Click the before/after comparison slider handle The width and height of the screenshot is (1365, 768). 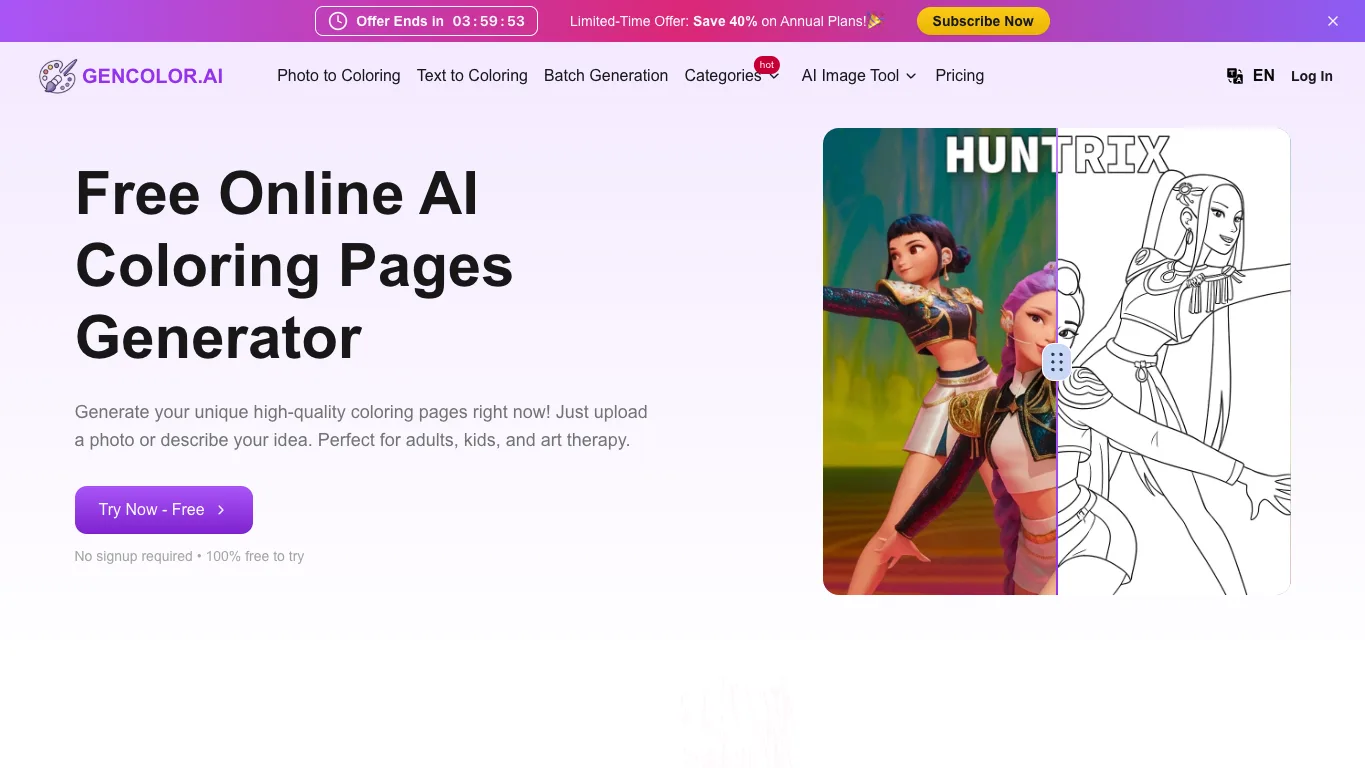click(1057, 362)
